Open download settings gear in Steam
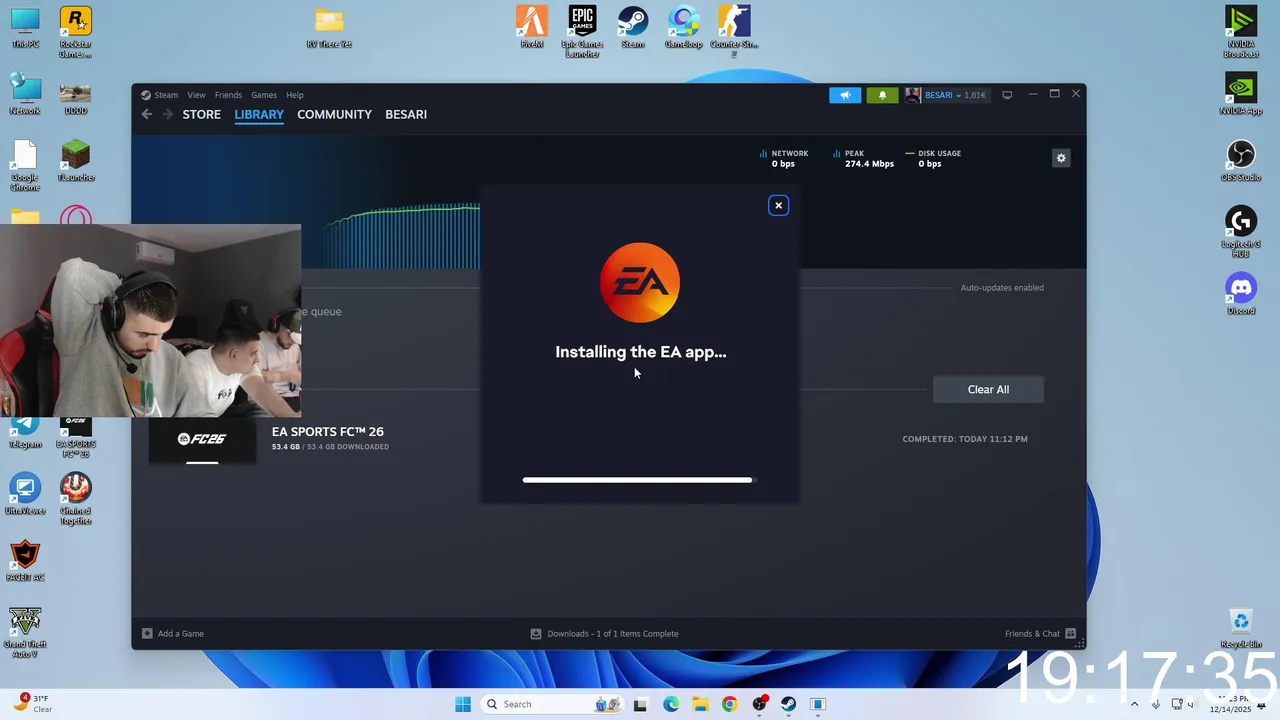The width and height of the screenshot is (1280, 720). pyautogui.click(x=1061, y=158)
